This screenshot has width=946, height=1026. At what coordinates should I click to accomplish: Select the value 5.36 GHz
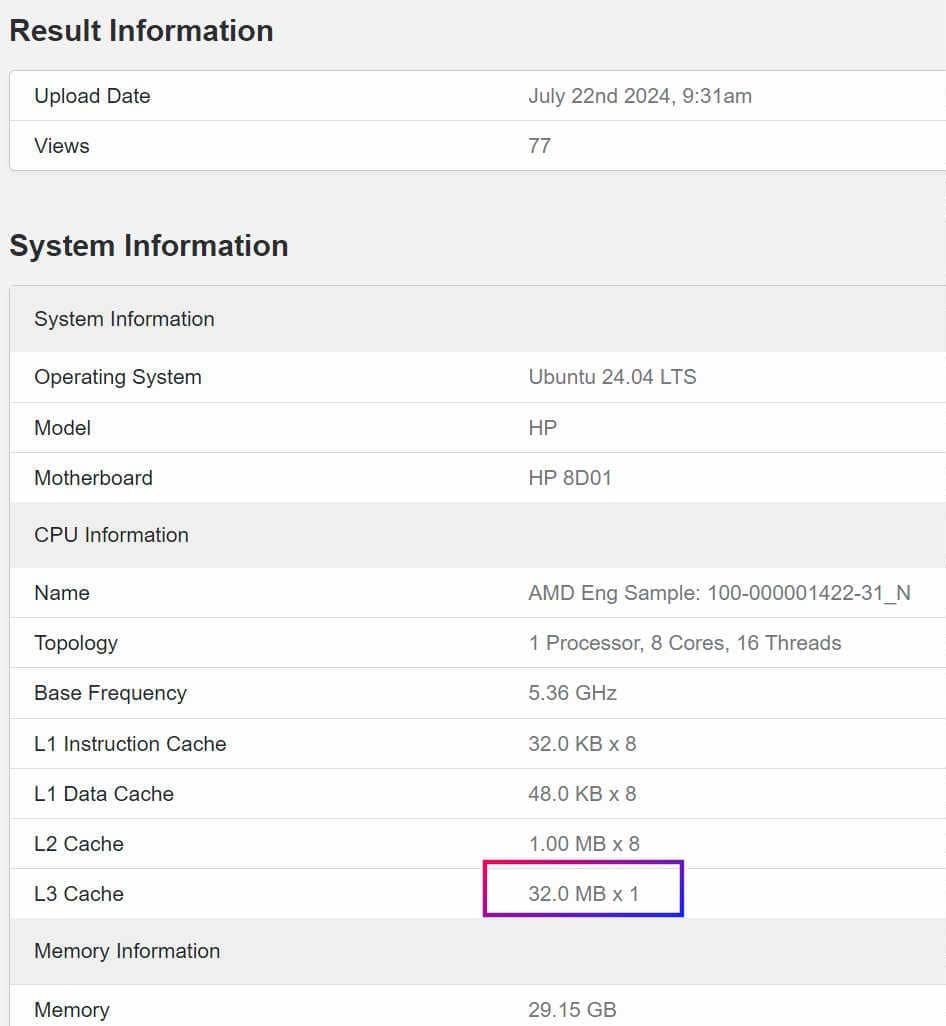coord(572,693)
